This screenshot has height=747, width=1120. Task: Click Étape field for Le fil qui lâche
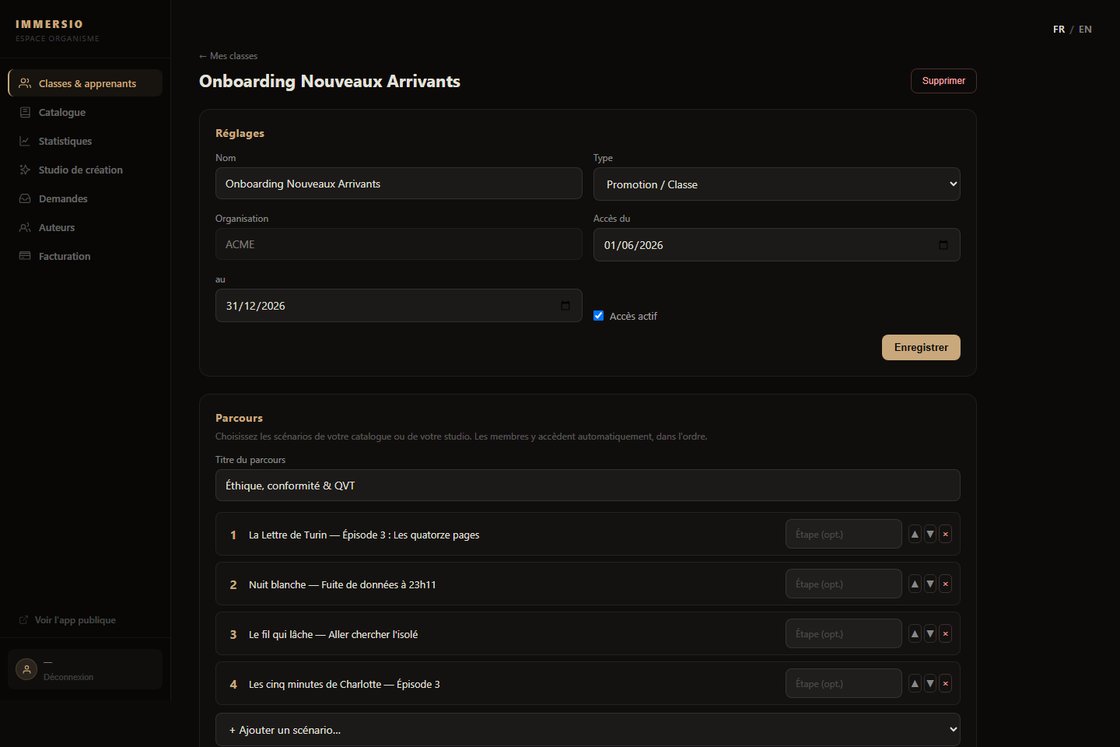click(844, 634)
